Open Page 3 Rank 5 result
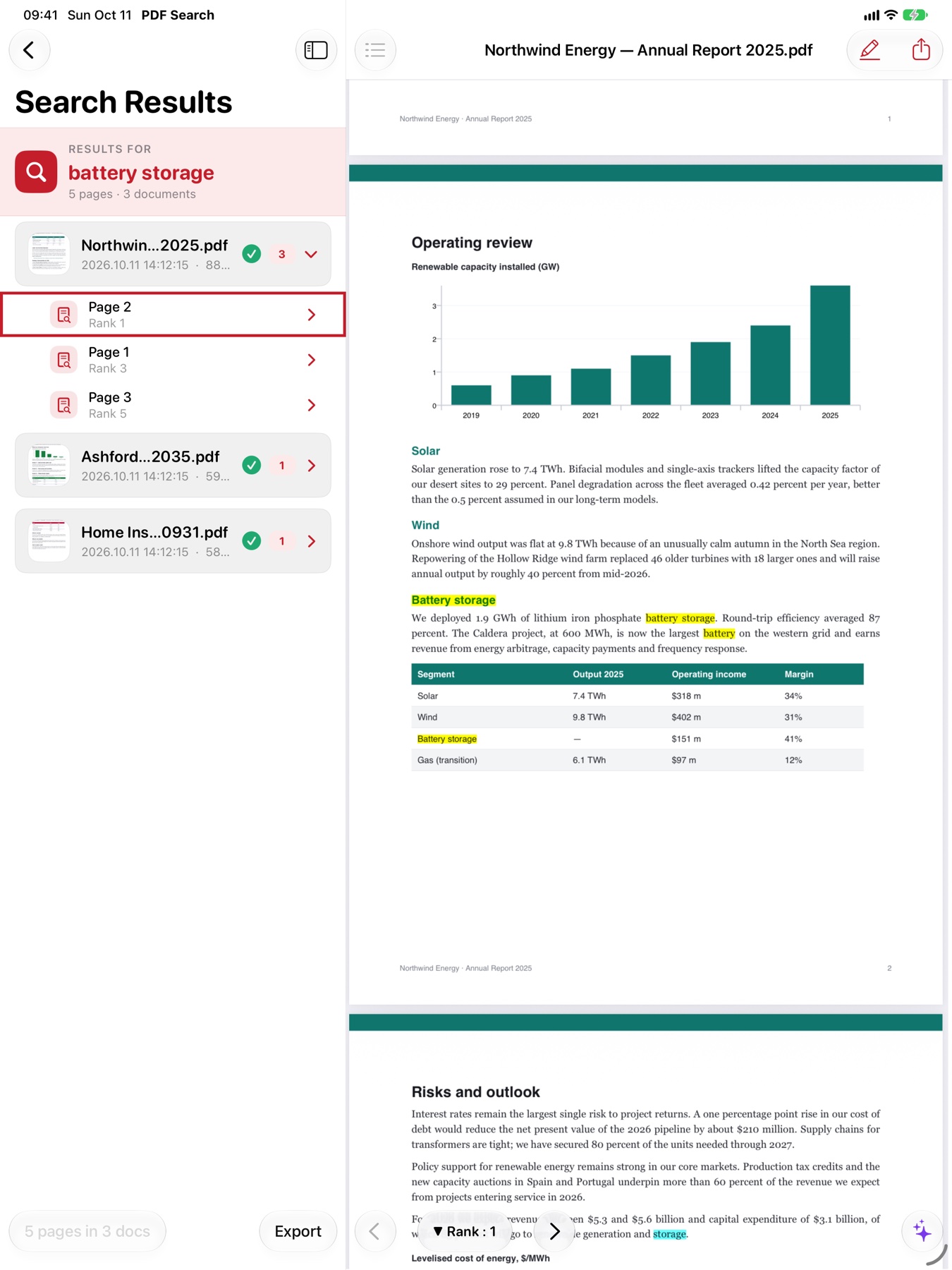 173,405
